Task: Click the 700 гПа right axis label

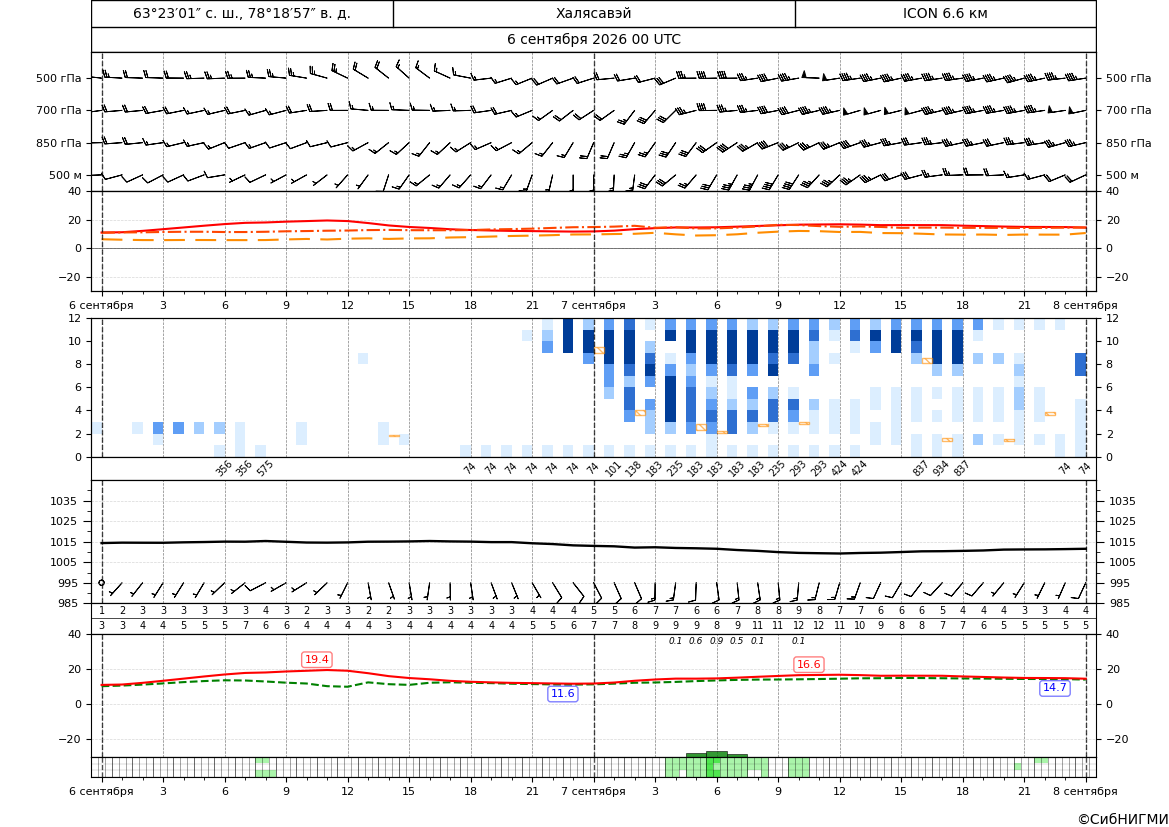Action: coord(1128,110)
